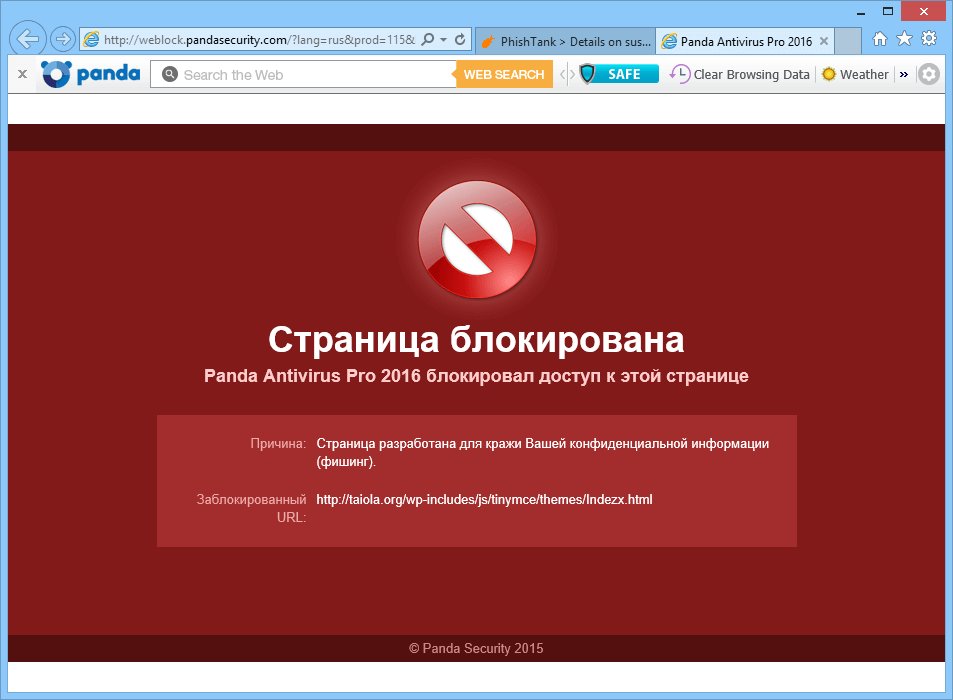Expand the toolbar overflow chevron

point(903,74)
